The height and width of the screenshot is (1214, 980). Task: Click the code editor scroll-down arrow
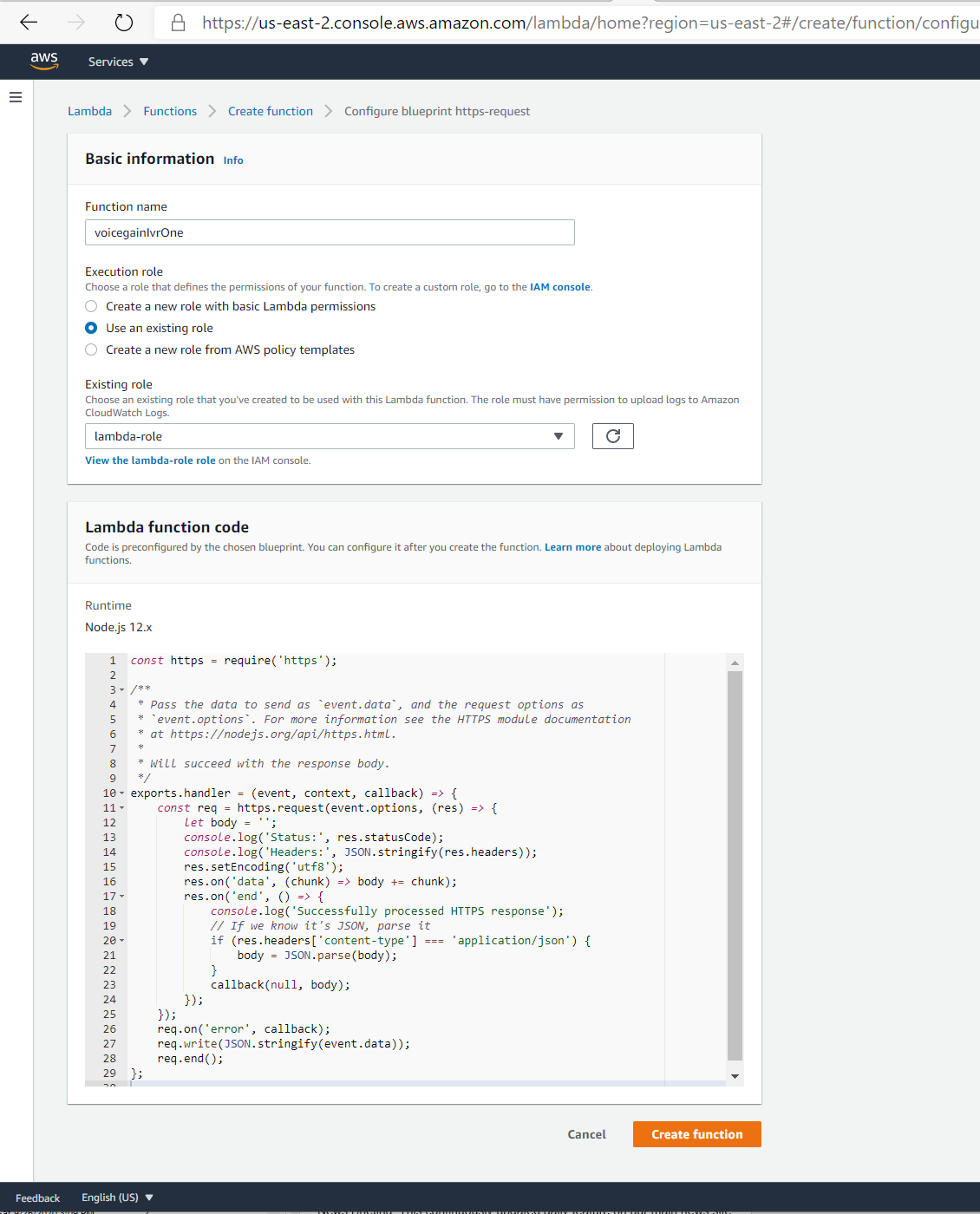[735, 1076]
